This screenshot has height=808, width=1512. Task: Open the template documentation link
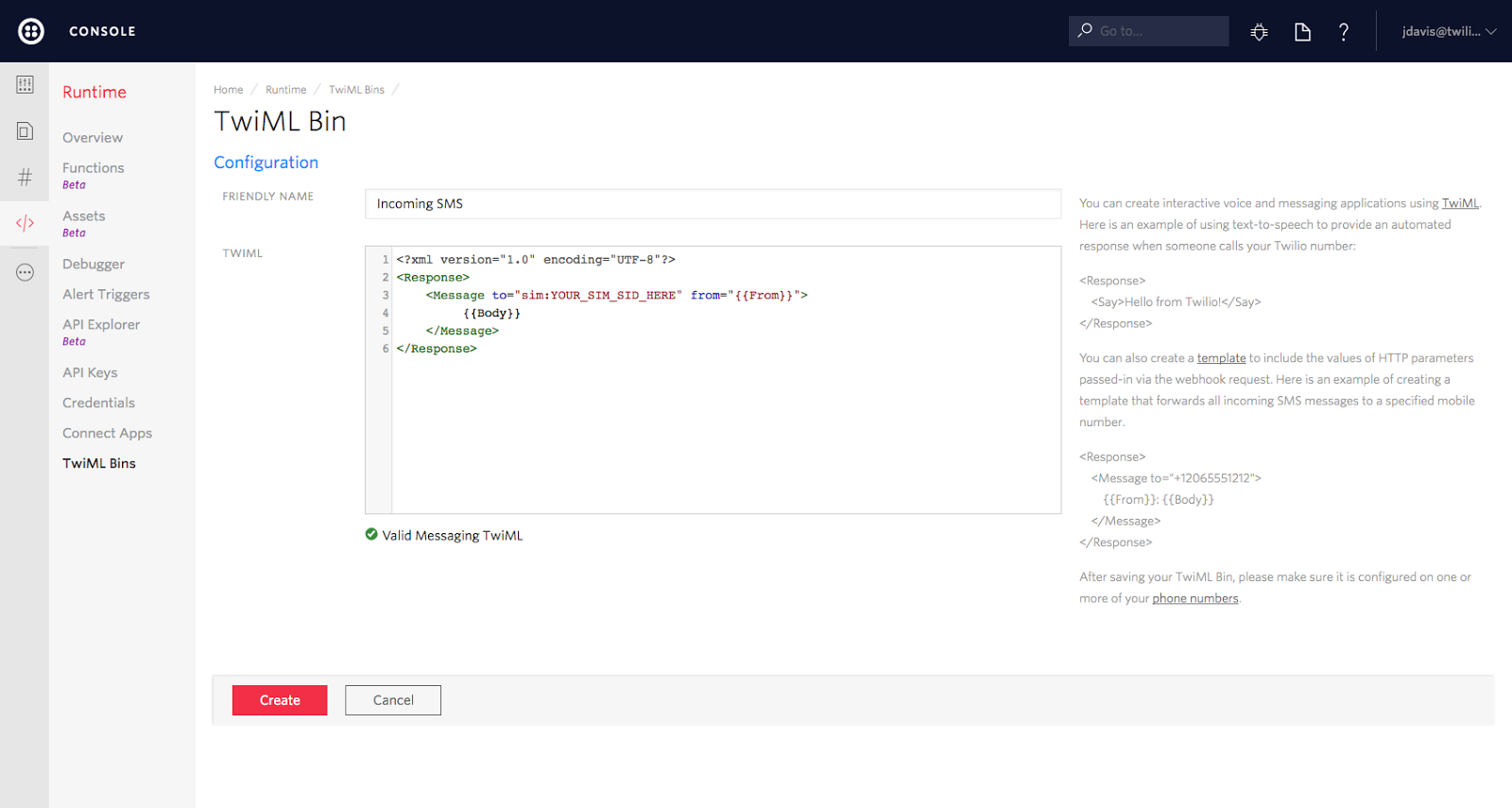tap(1221, 358)
